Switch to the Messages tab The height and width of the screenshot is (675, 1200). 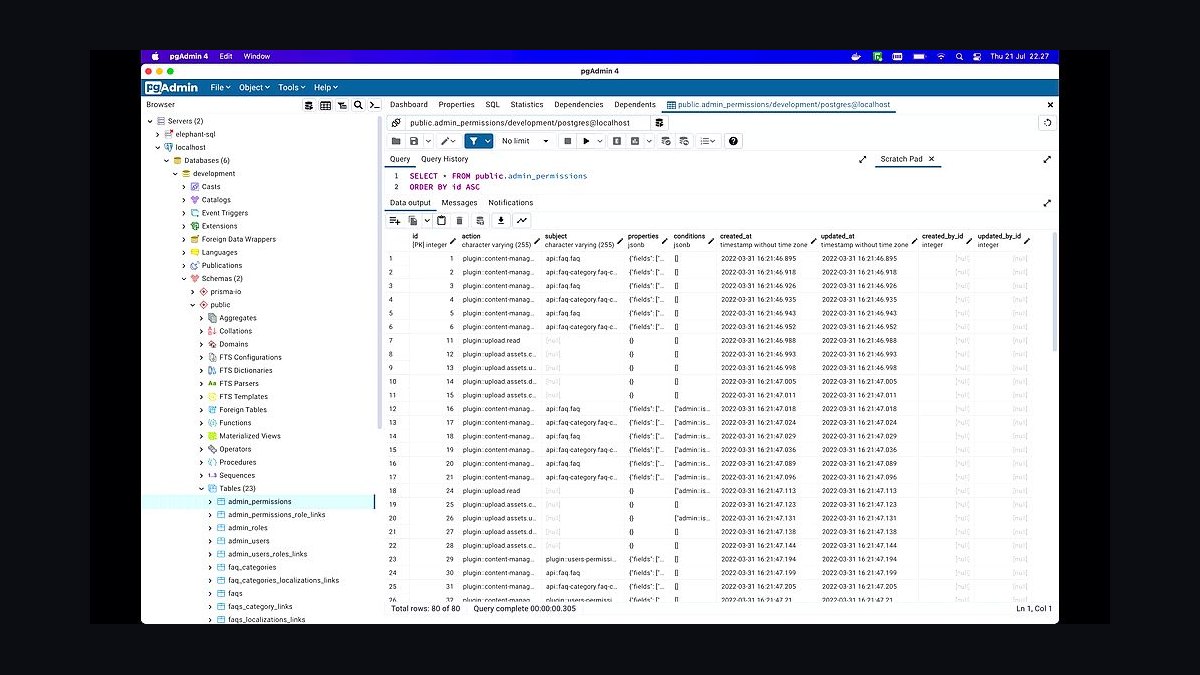460,203
